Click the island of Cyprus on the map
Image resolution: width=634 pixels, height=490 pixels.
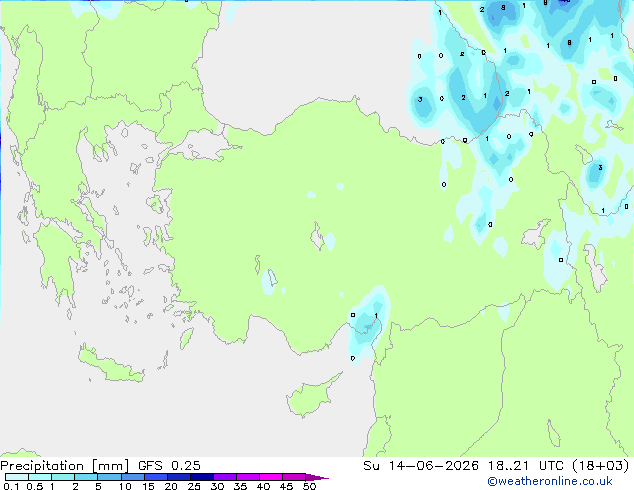coord(311,397)
